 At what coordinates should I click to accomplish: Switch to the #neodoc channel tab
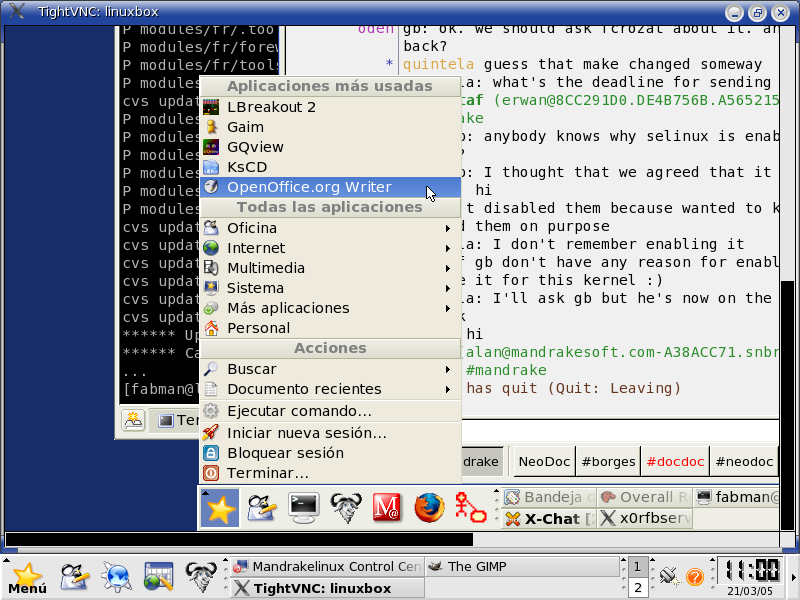click(744, 462)
